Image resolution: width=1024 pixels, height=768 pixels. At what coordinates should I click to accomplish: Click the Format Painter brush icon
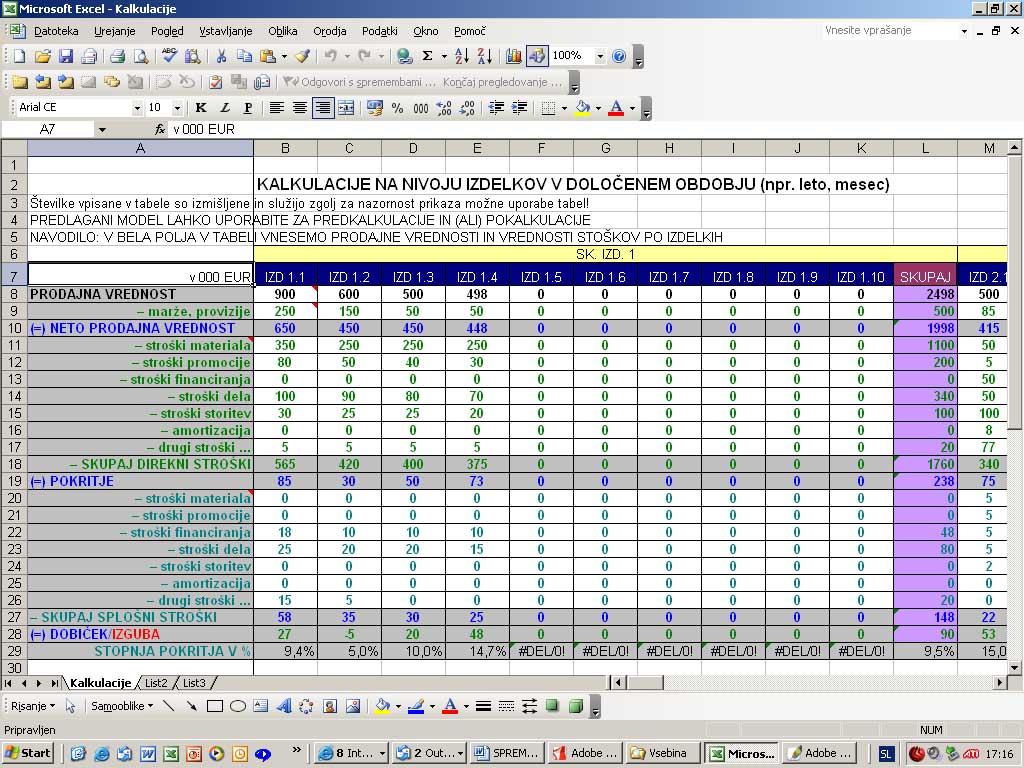[302, 56]
